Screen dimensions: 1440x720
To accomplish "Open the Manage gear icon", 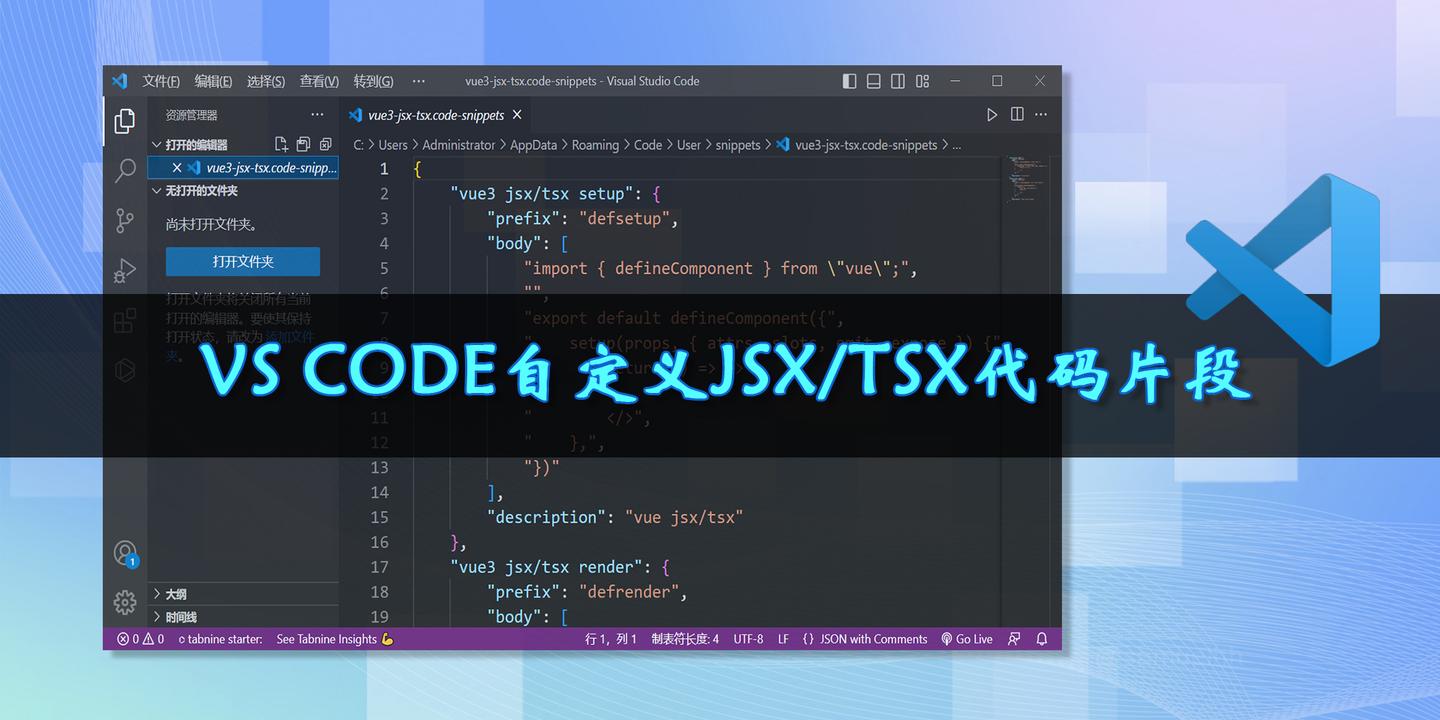I will (124, 602).
